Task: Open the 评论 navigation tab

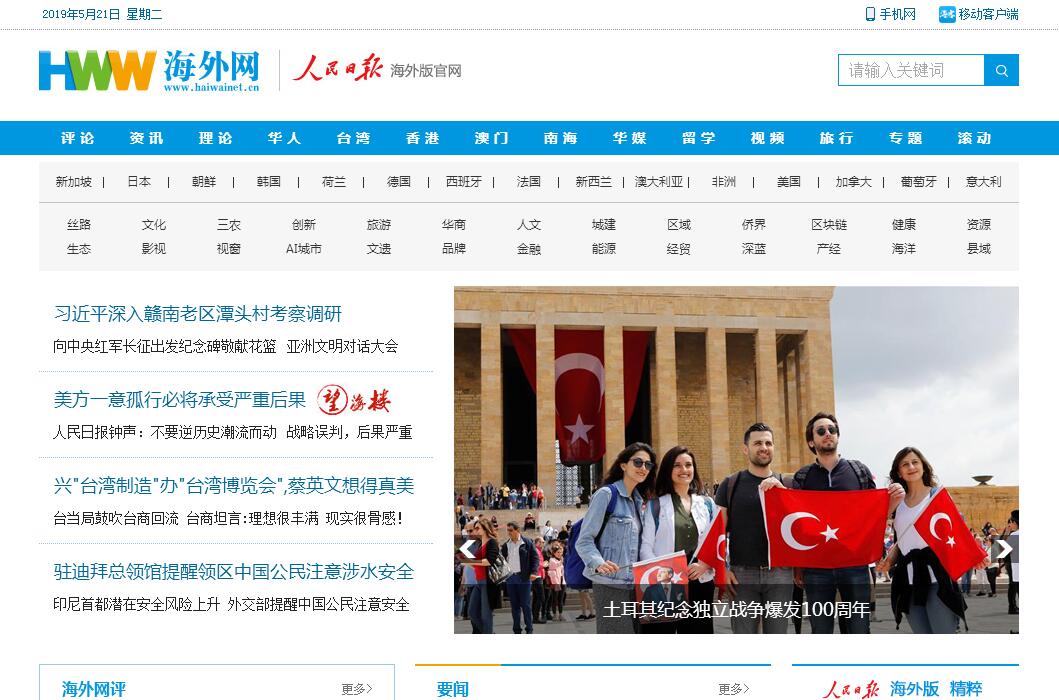Action: 77,138
